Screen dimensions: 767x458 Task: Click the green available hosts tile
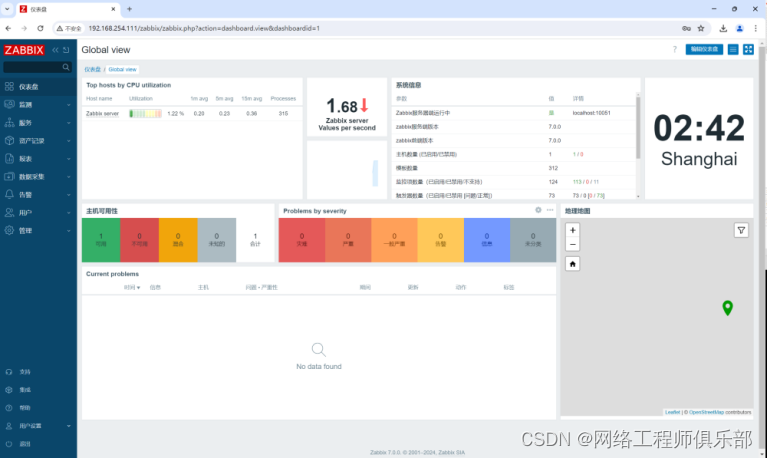click(x=101, y=240)
